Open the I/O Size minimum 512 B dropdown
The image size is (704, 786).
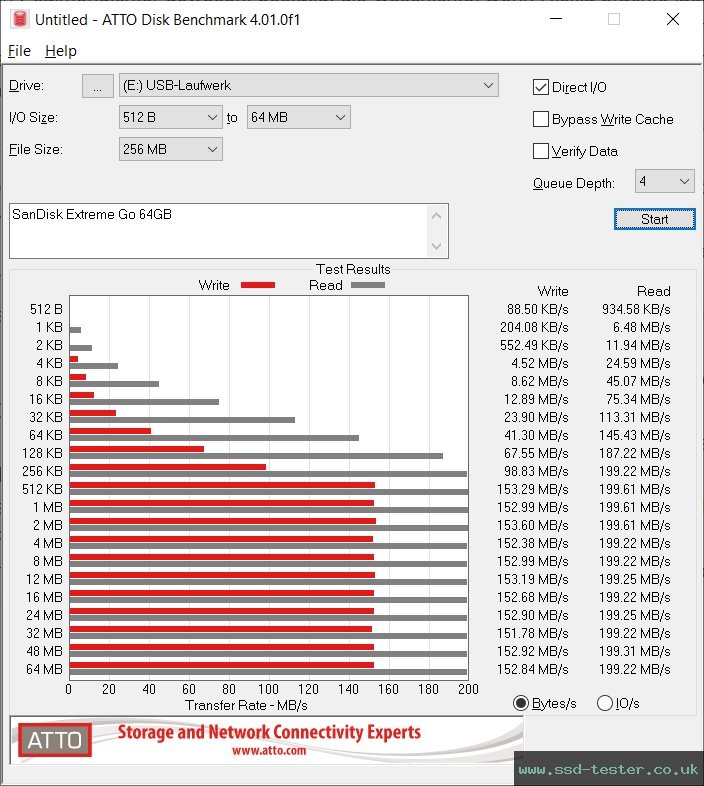[x=170, y=117]
